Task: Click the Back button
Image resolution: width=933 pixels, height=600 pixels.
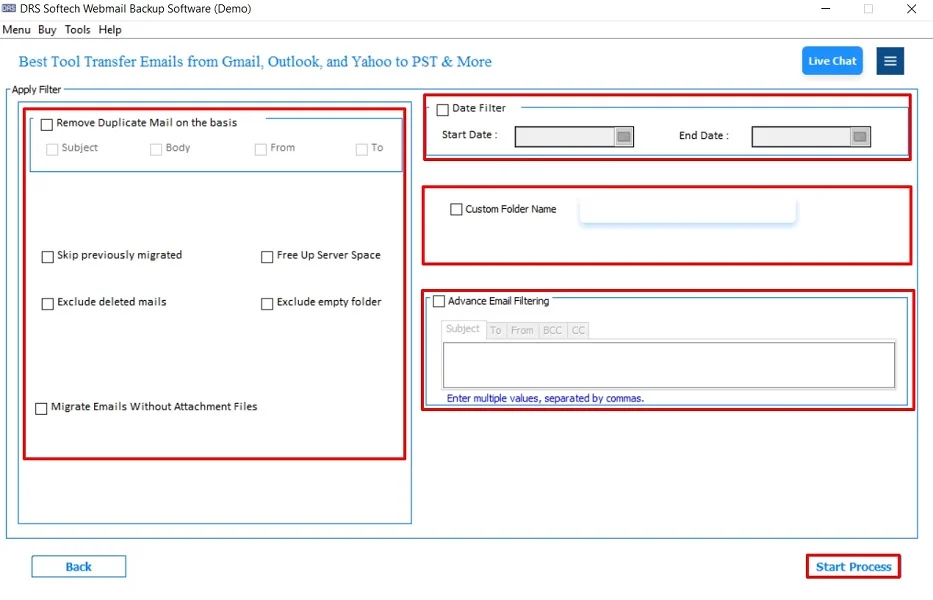Action: point(78,565)
